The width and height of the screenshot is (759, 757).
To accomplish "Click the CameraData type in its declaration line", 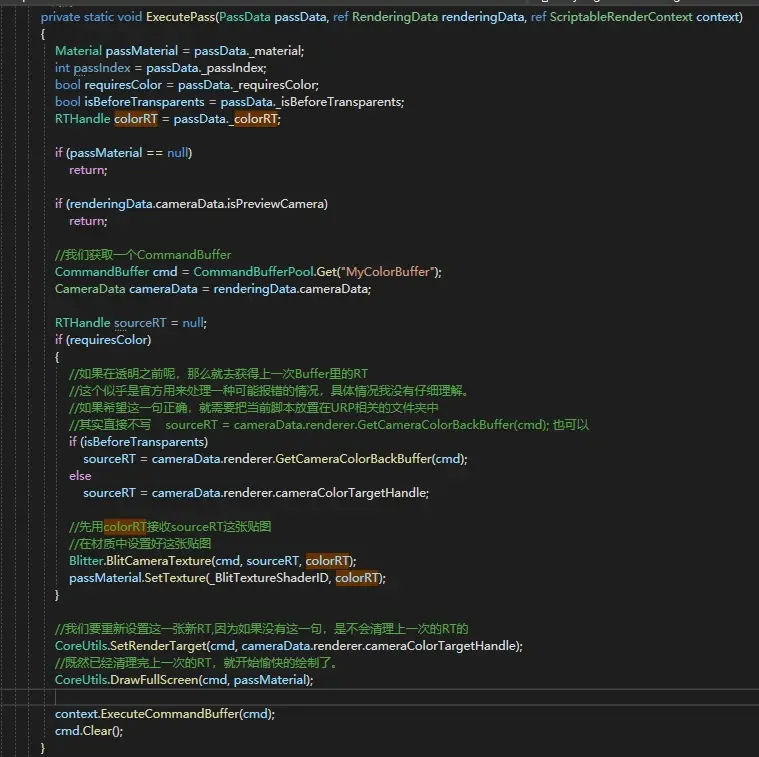I will (x=90, y=289).
